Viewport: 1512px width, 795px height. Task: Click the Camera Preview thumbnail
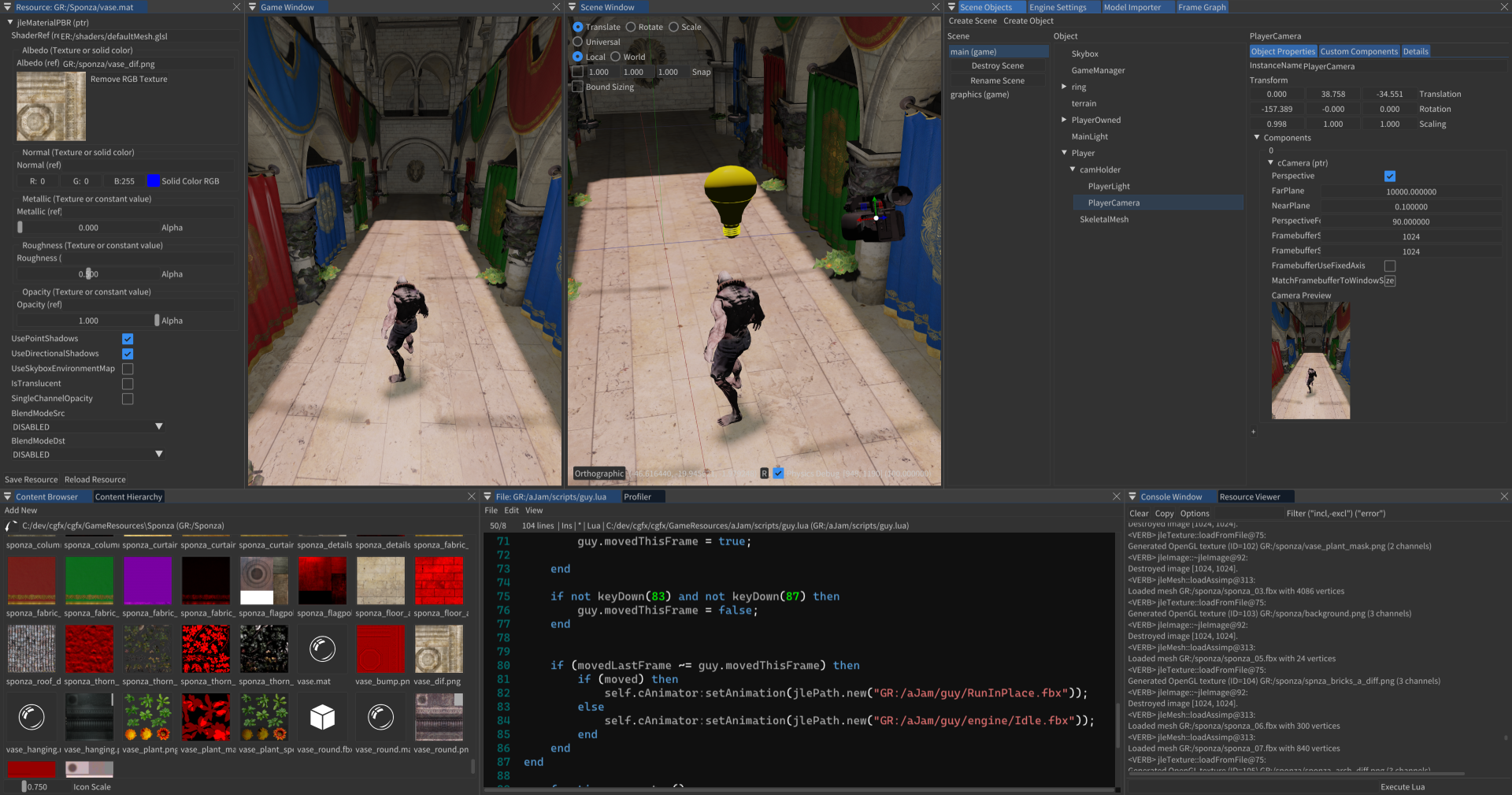tap(1310, 360)
